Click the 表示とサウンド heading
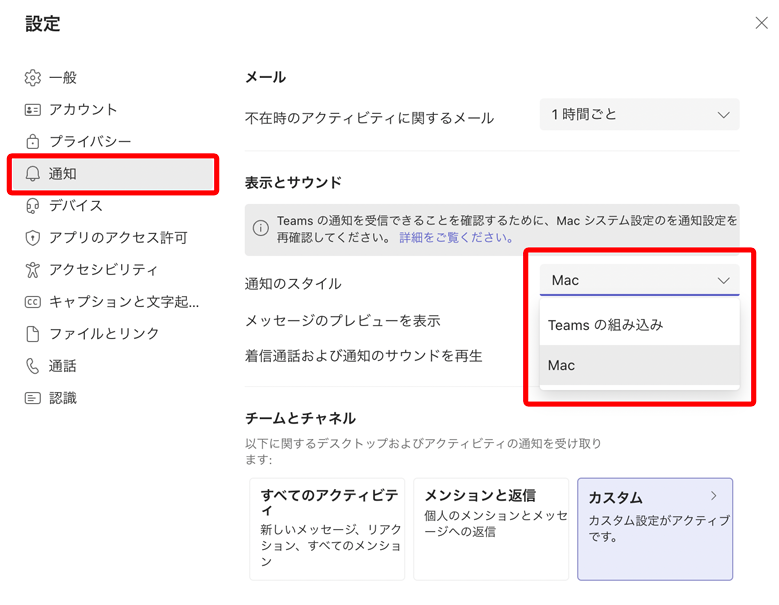The height and width of the screenshot is (605, 779). (293, 182)
